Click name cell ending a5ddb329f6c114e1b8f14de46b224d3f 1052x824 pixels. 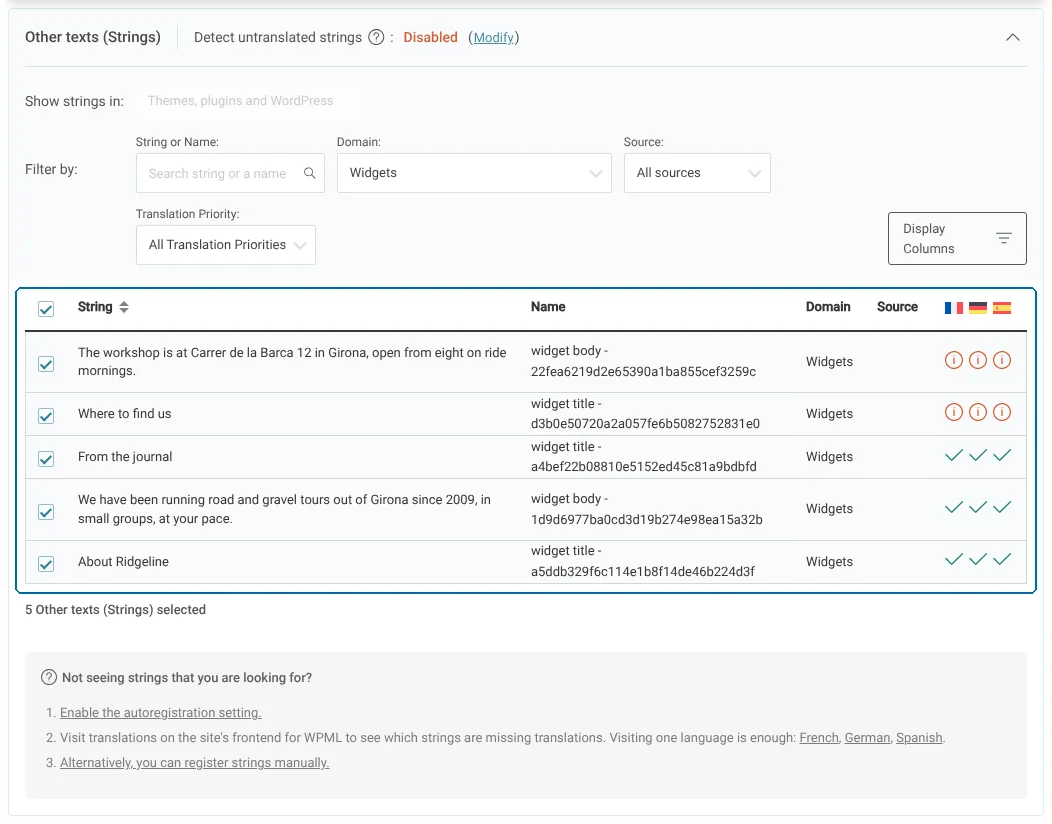tap(642, 561)
